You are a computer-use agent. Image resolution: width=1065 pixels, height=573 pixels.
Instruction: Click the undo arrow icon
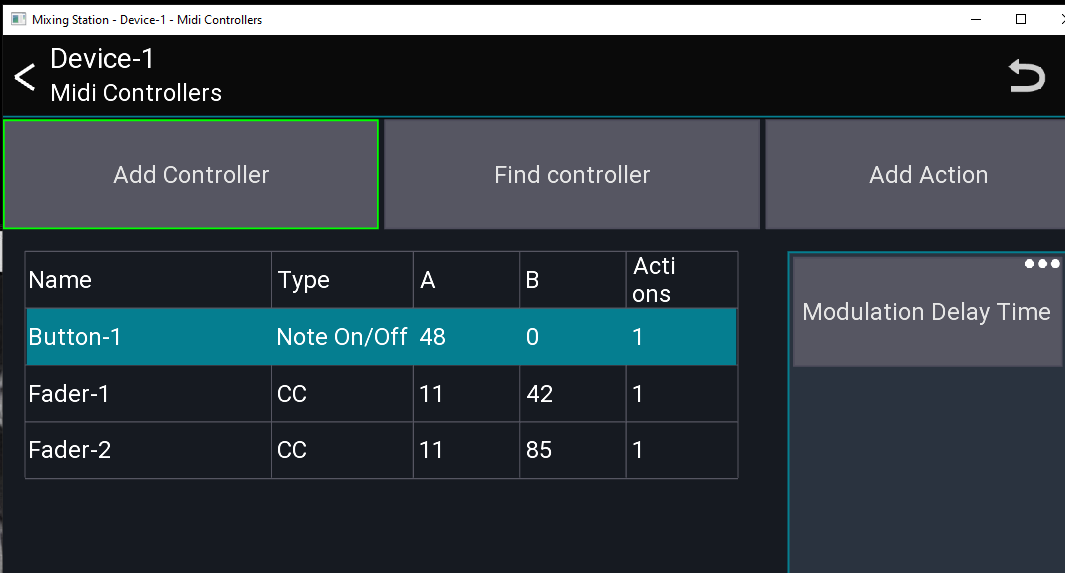coord(1026,77)
